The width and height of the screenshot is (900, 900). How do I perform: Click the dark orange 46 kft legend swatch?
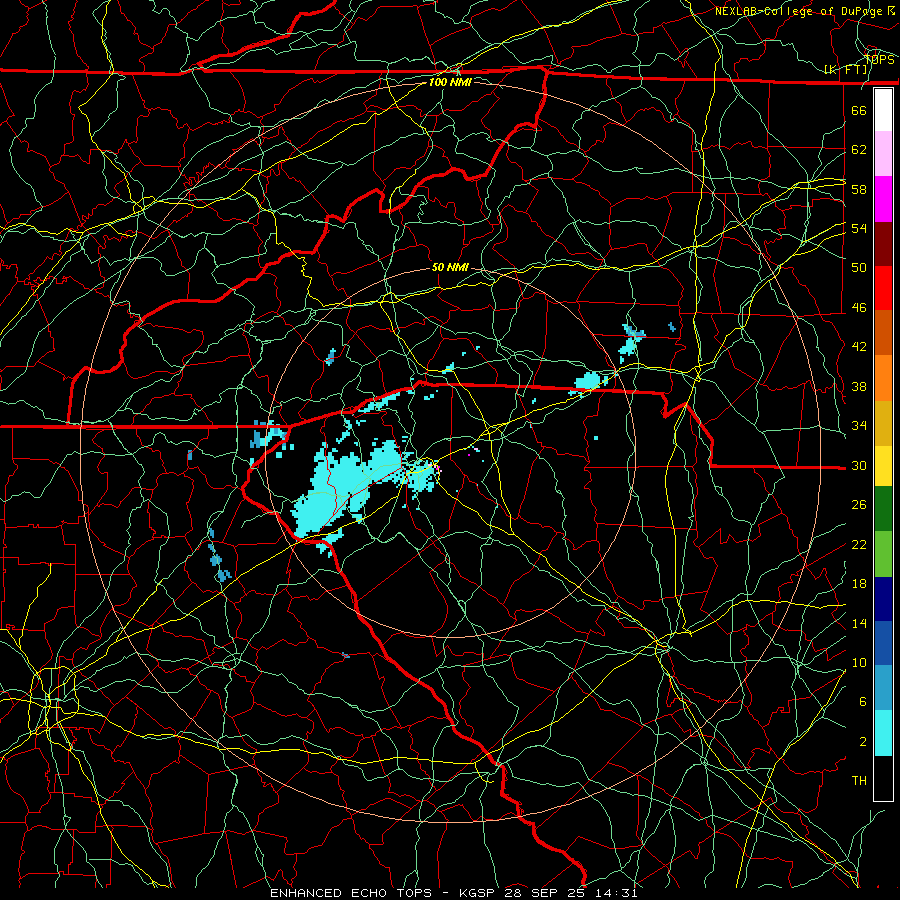(883, 332)
